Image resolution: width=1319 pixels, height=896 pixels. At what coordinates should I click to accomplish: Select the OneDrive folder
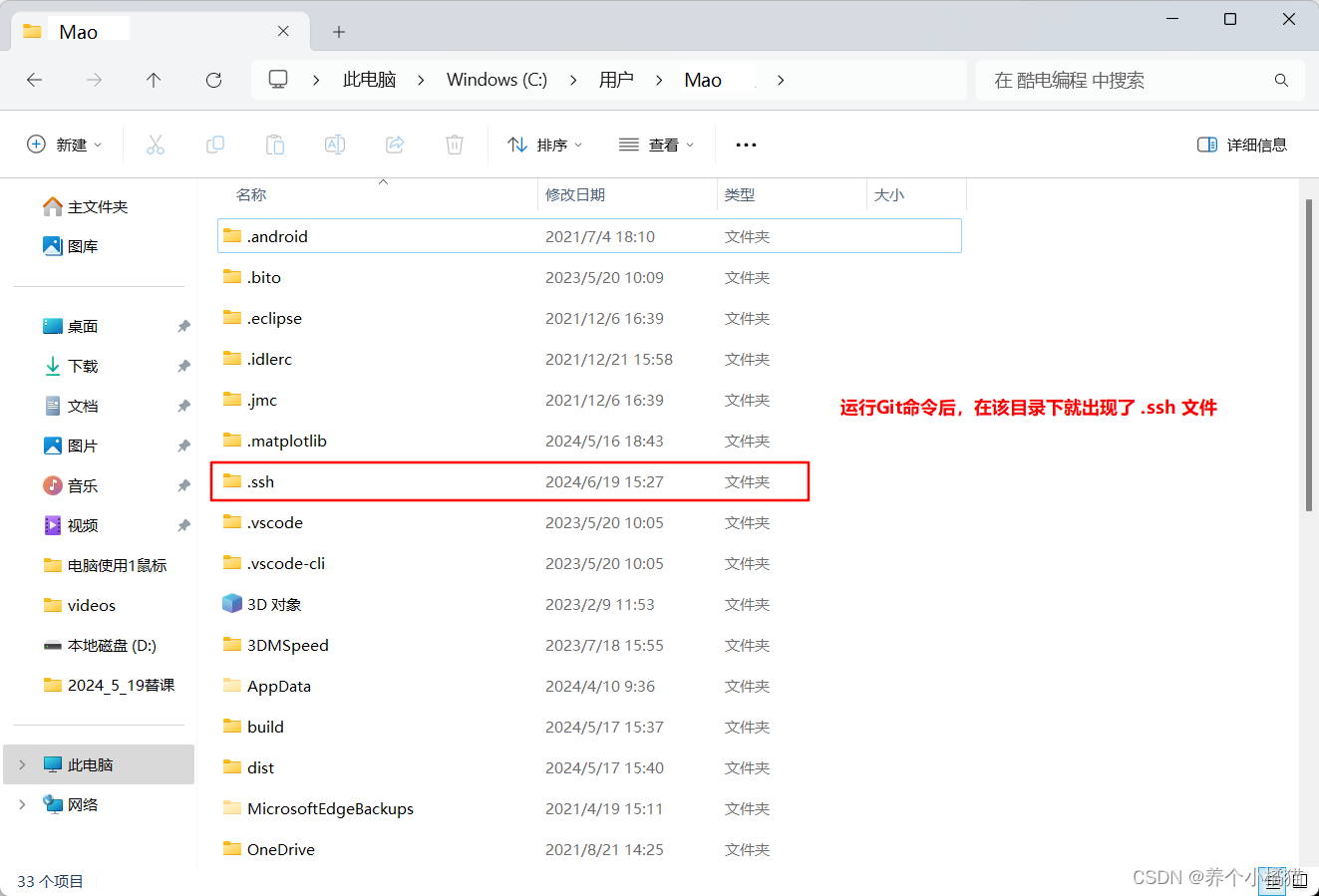tap(589, 849)
